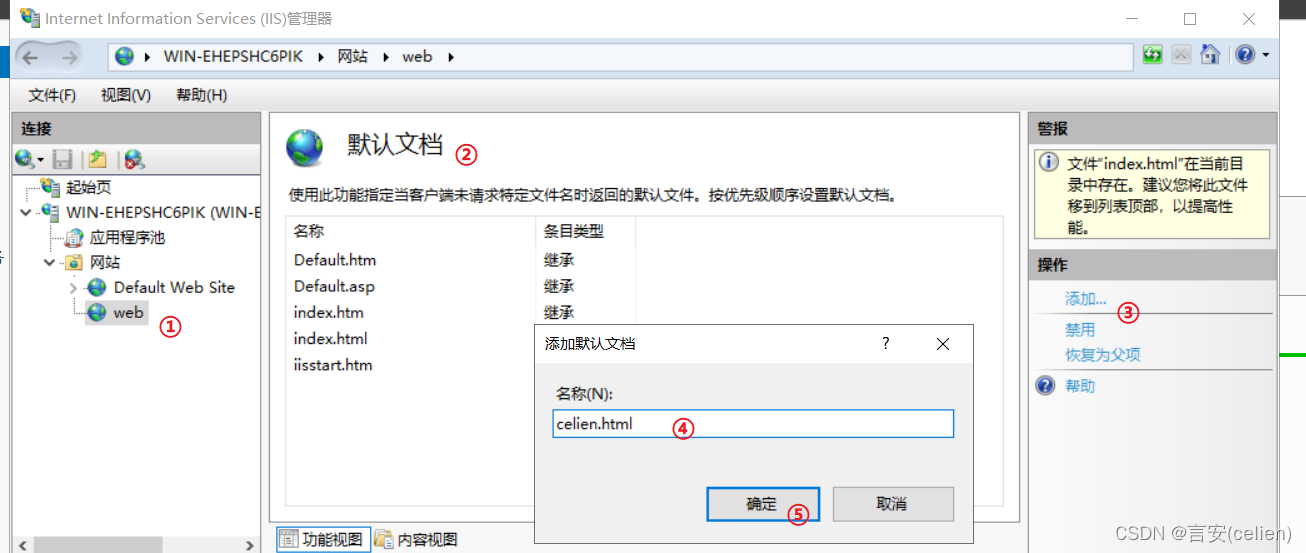Screen dimensions: 1306x553
Task: Select the 网站 folder node
Action: (x=104, y=262)
